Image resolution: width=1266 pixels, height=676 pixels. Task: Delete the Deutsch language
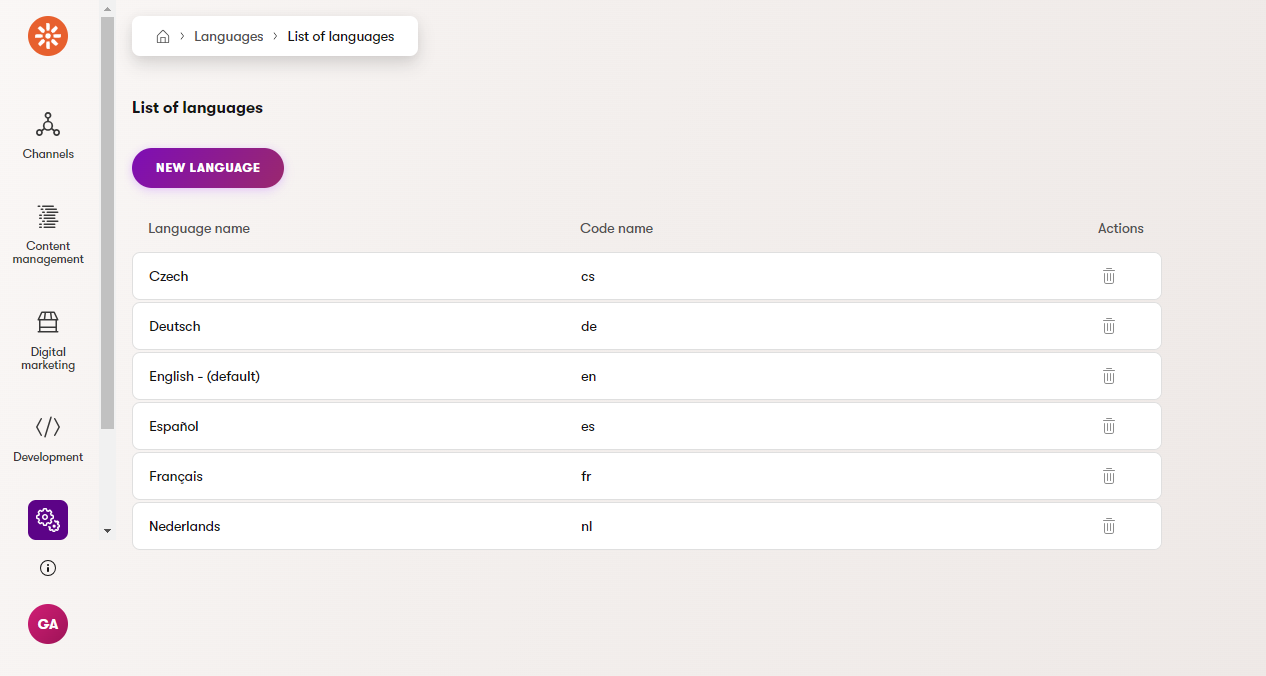(1108, 326)
